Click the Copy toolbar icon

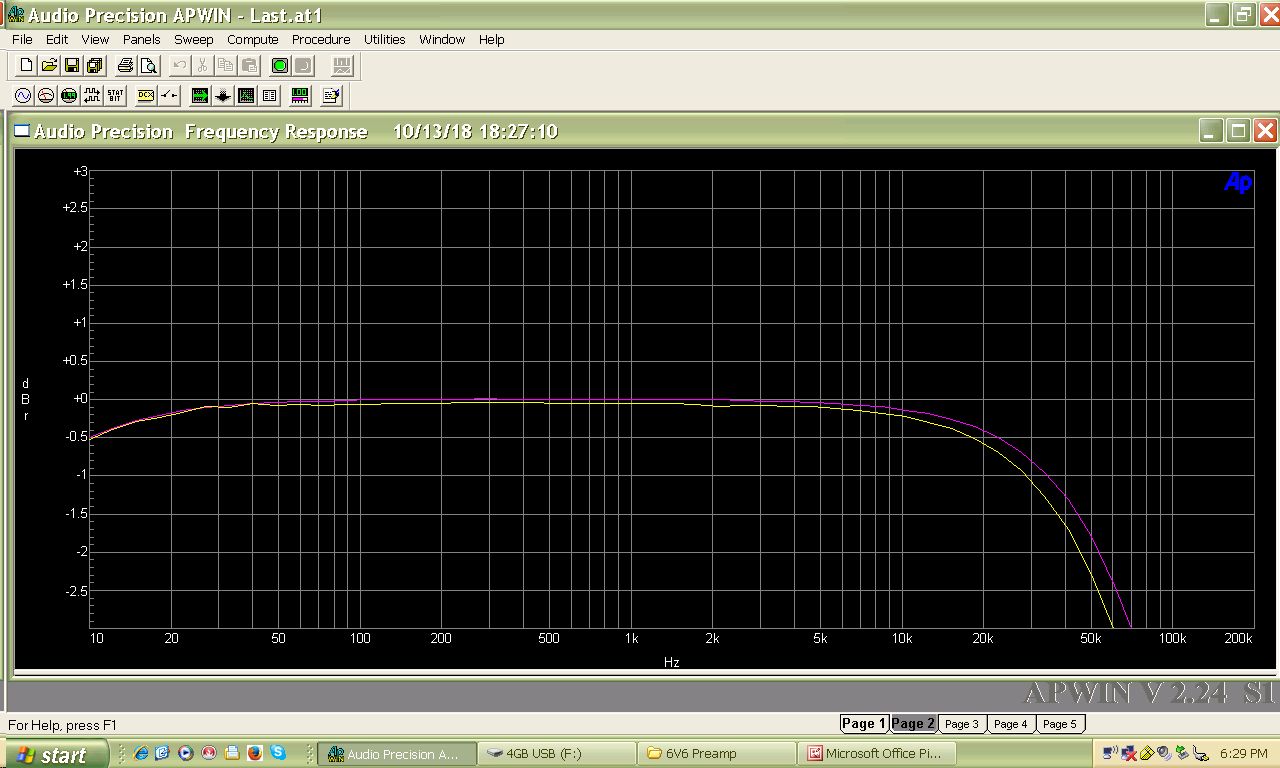tap(225, 66)
